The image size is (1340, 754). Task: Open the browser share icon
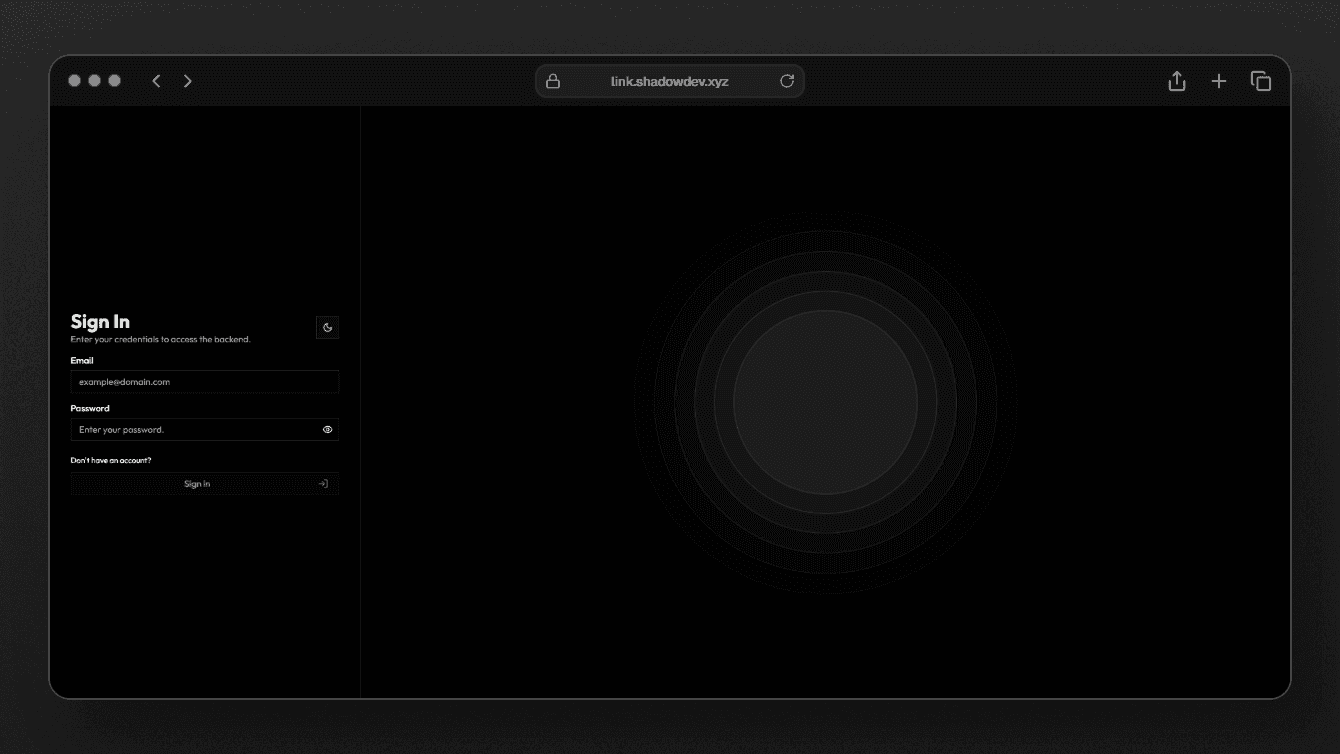click(1177, 81)
